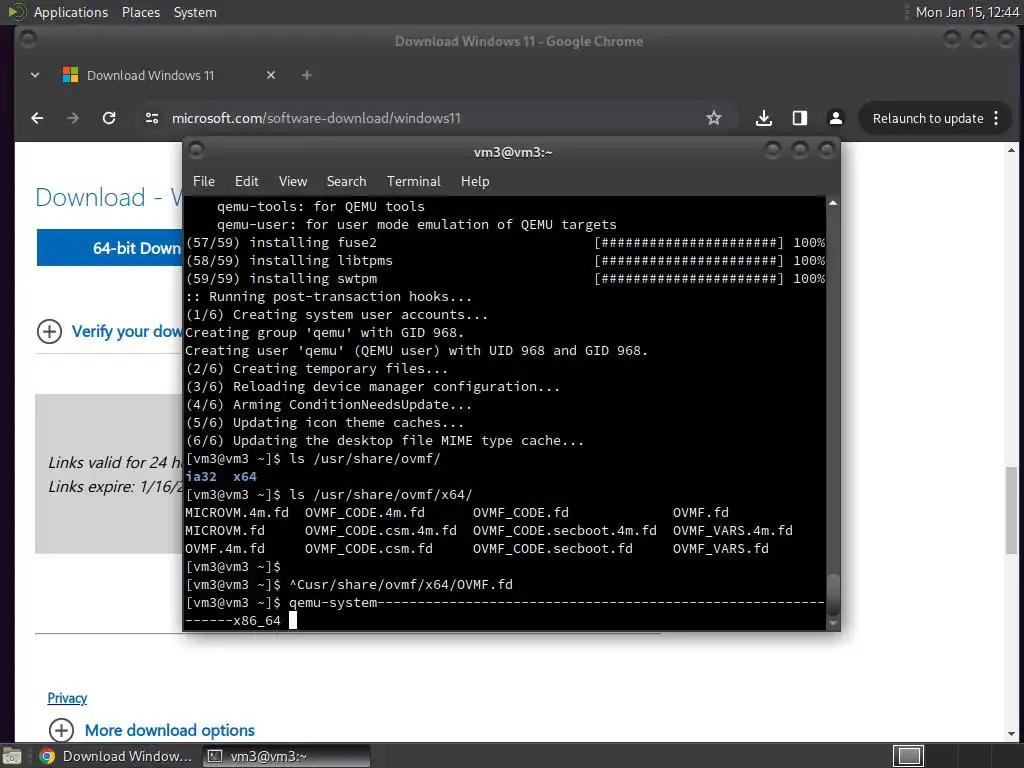Open terminal Help menu

(475, 182)
